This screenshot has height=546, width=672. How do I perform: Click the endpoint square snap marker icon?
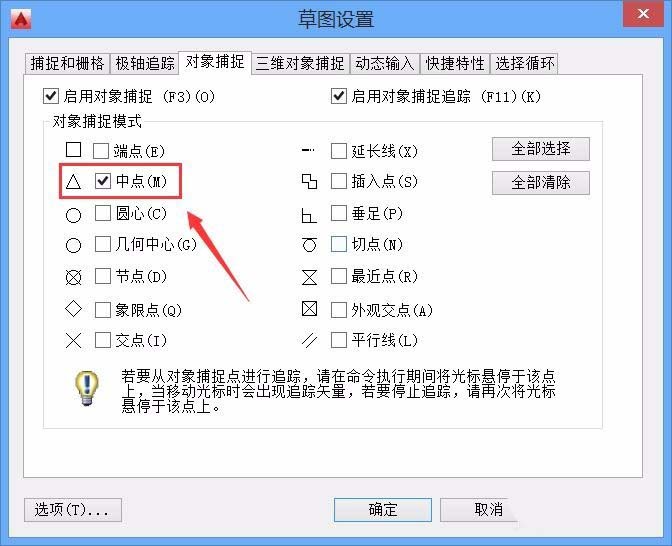tap(73, 150)
